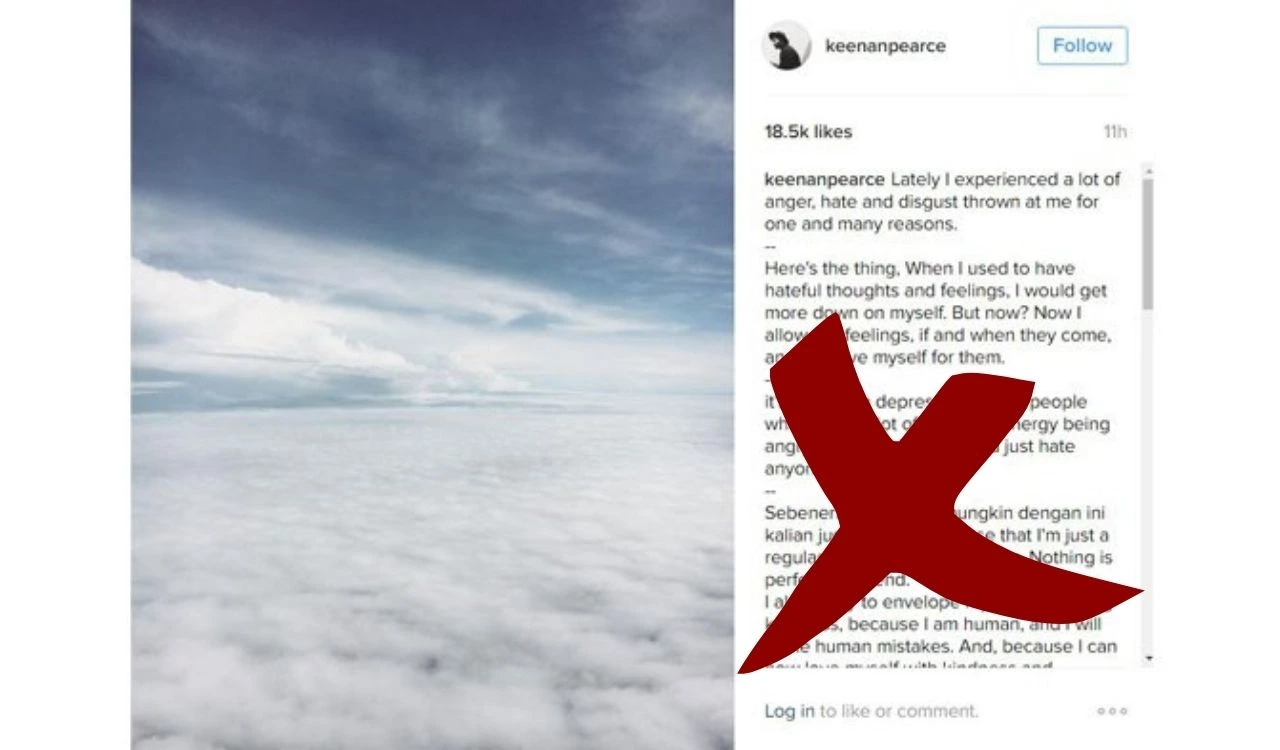The image size is (1280, 750).
Task: Open the Log in link
Action: [789, 711]
